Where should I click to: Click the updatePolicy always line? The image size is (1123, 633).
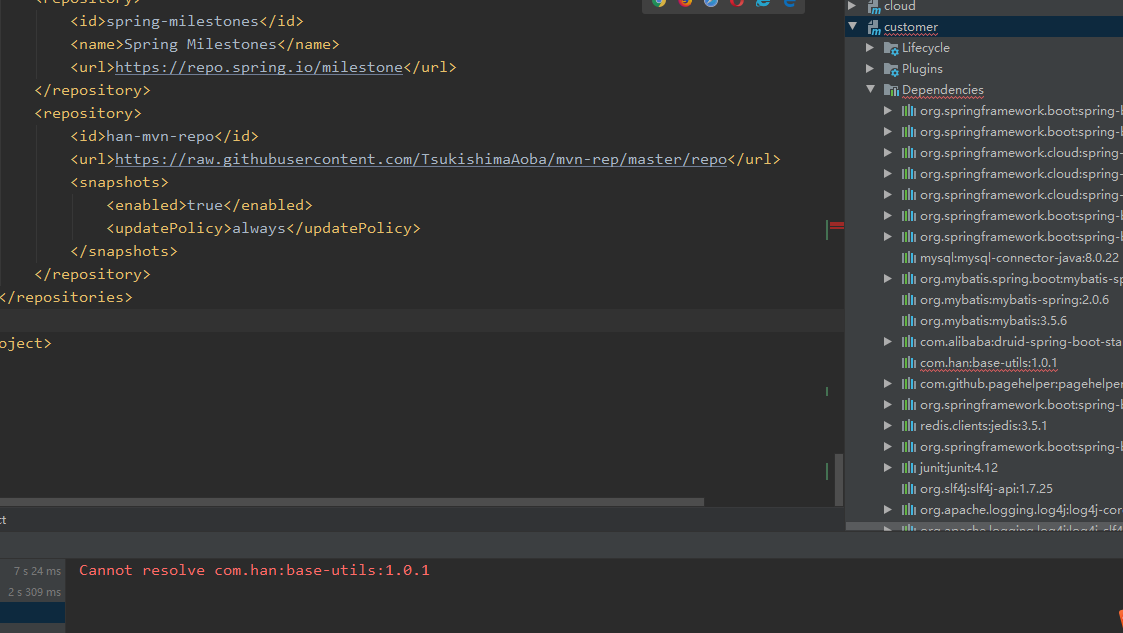263,228
